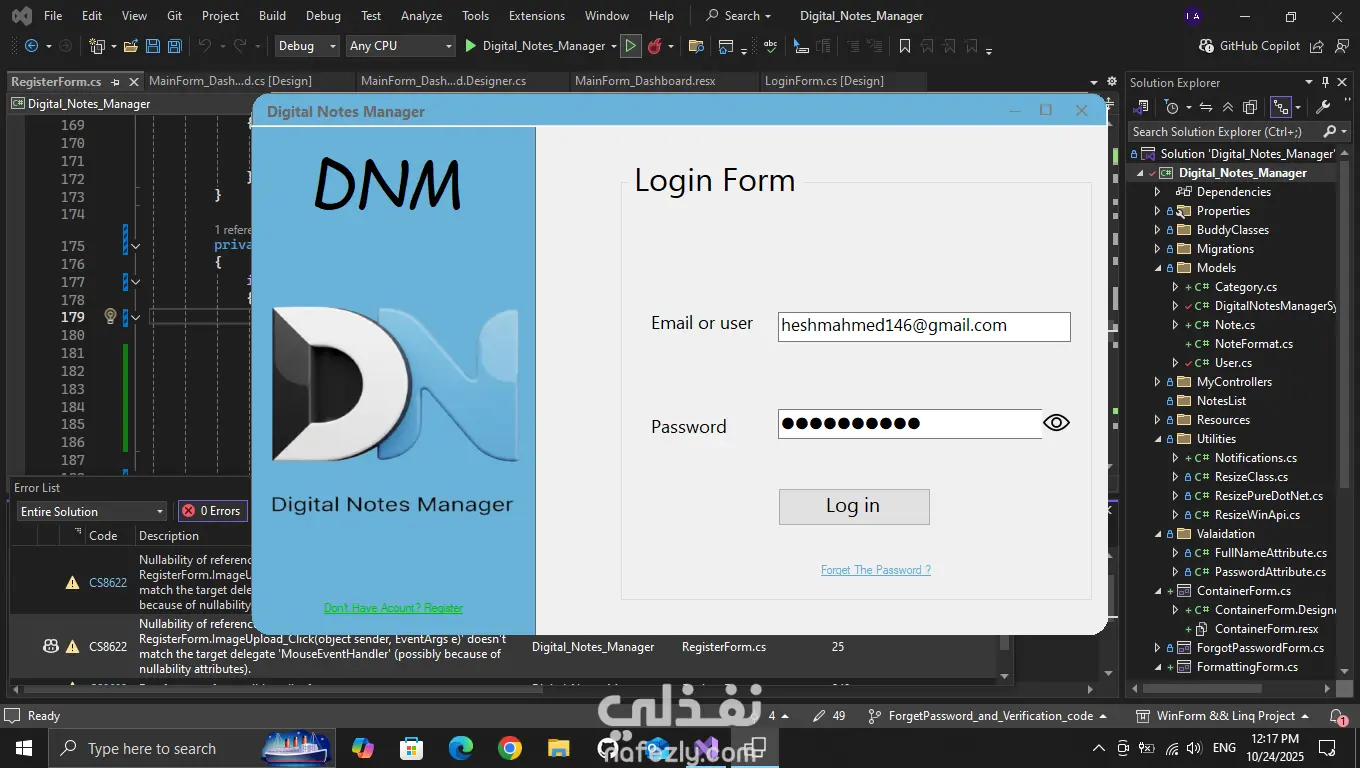Screen dimensions: 1360x768
Task: Open the File menu
Action: tap(53, 16)
